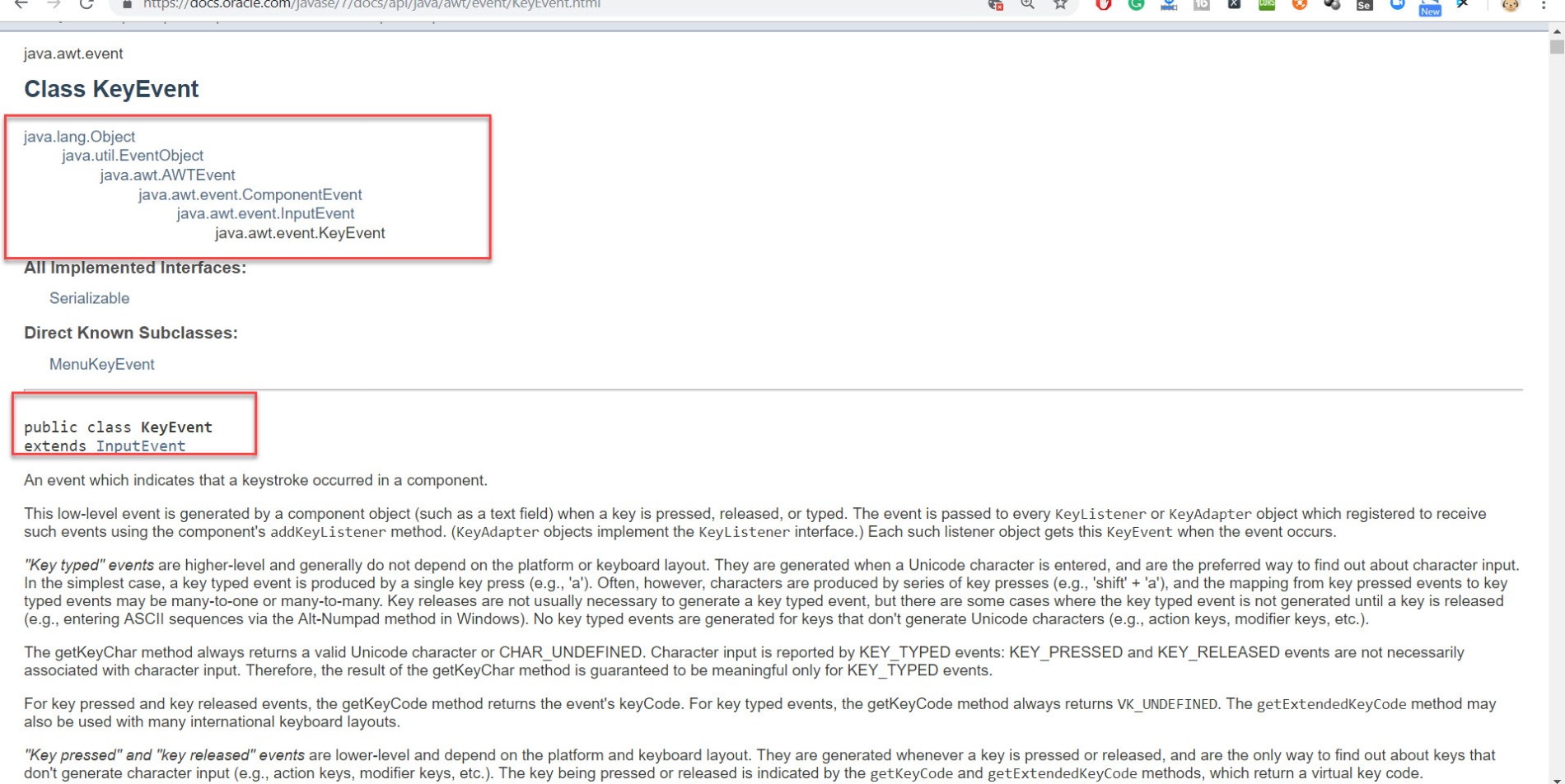Follow the java.awt.event.InputEvent hierarchy link

click(x=265, y=214)
